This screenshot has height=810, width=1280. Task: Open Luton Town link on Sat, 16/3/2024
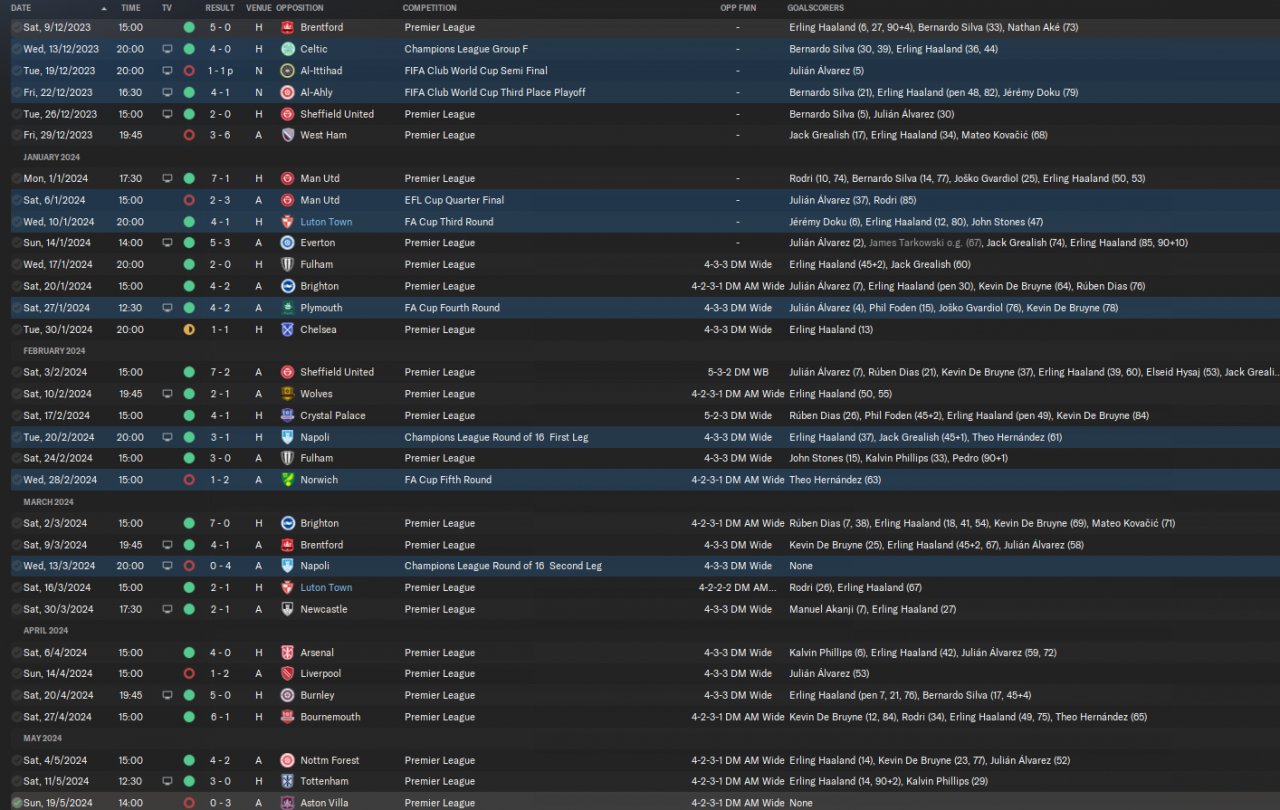326,588
